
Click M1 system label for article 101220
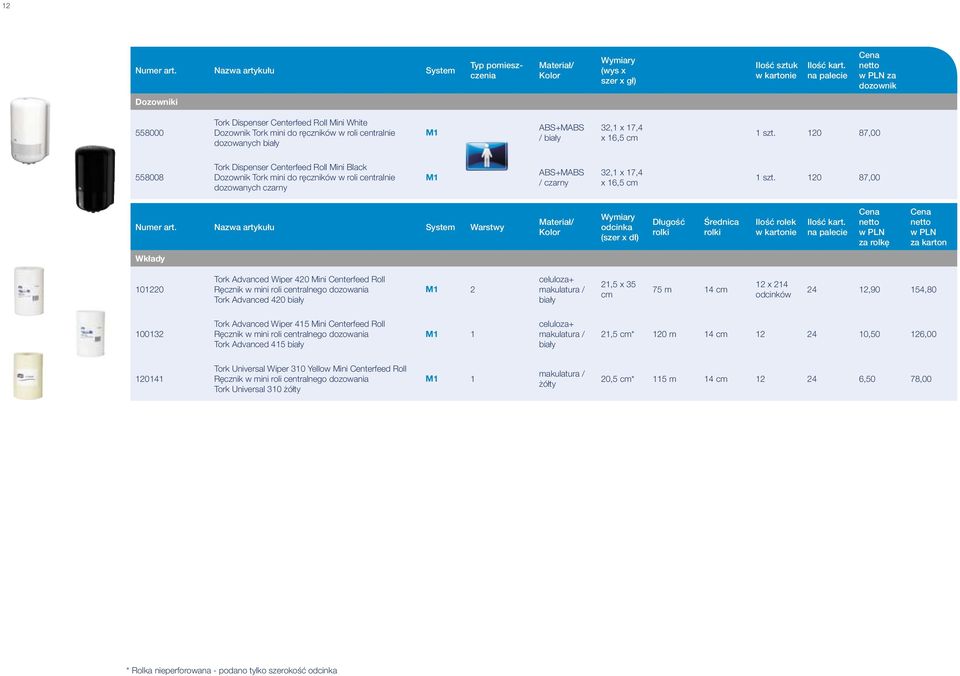[432, 290]
